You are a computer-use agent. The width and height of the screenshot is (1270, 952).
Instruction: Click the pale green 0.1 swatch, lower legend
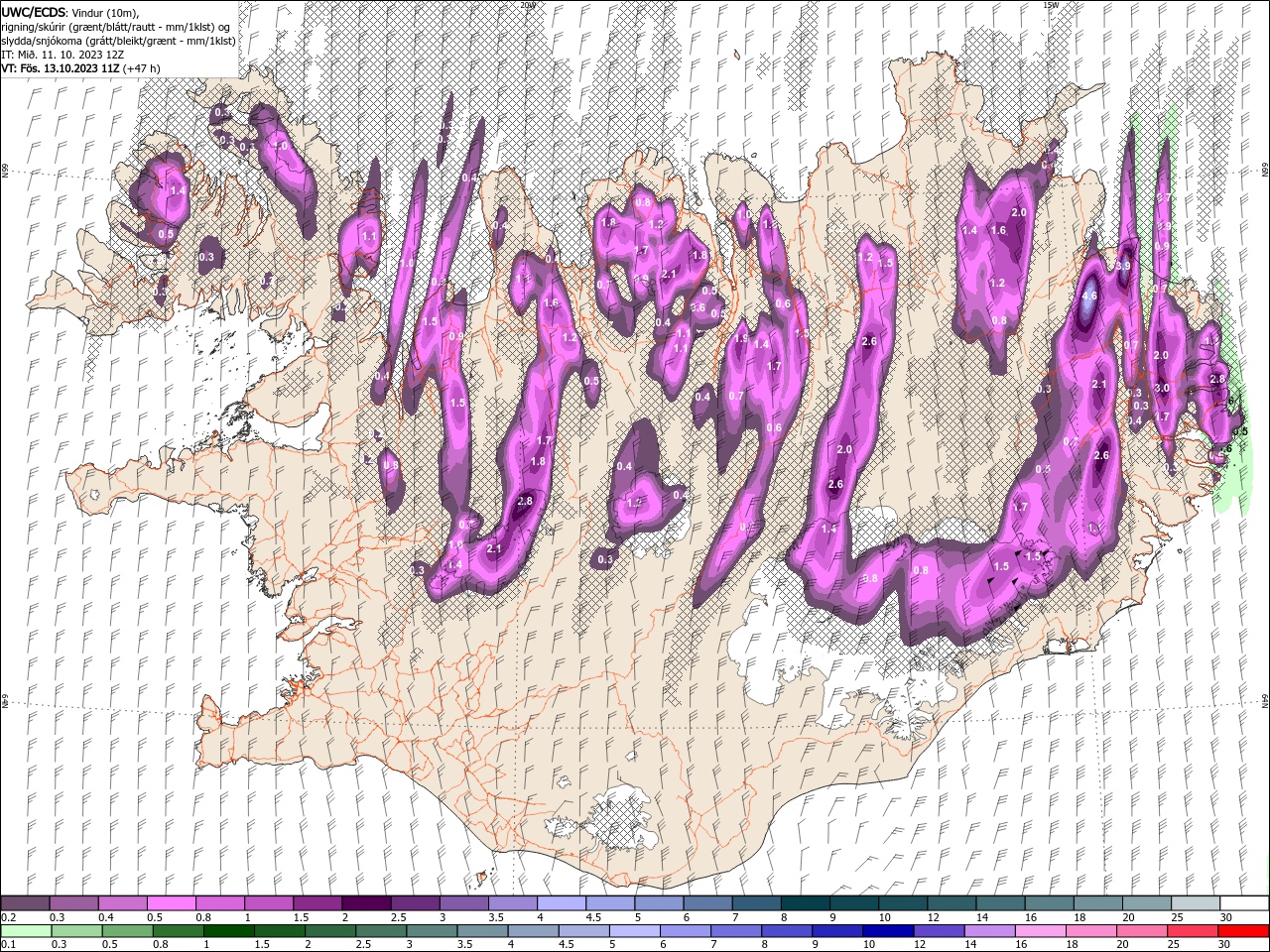click(26, 931)
